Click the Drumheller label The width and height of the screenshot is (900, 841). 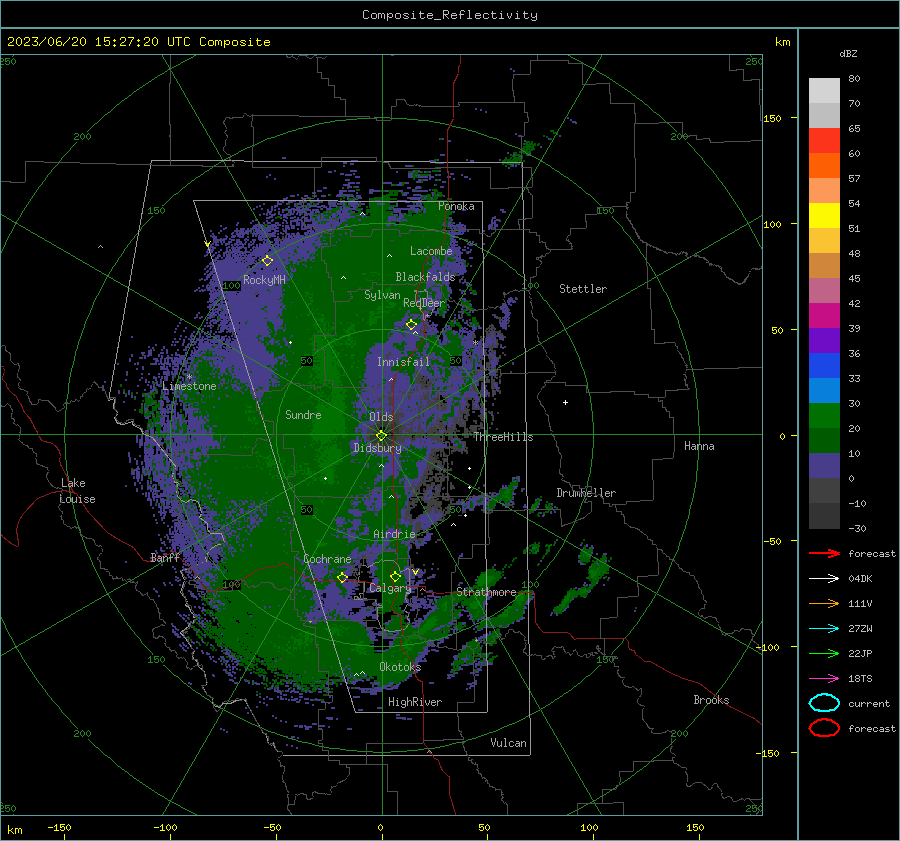pos(586,493)
